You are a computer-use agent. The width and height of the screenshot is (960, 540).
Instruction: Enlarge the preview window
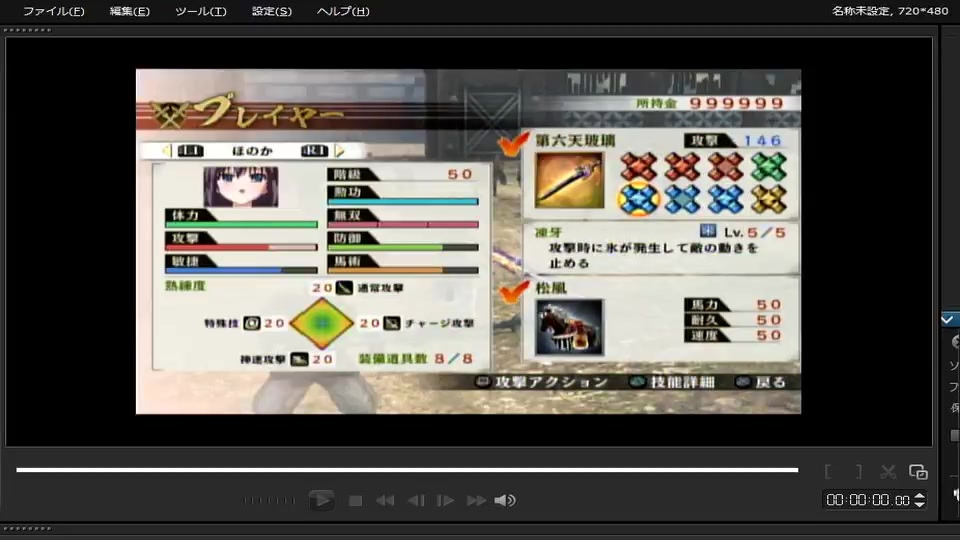[918, 471]
